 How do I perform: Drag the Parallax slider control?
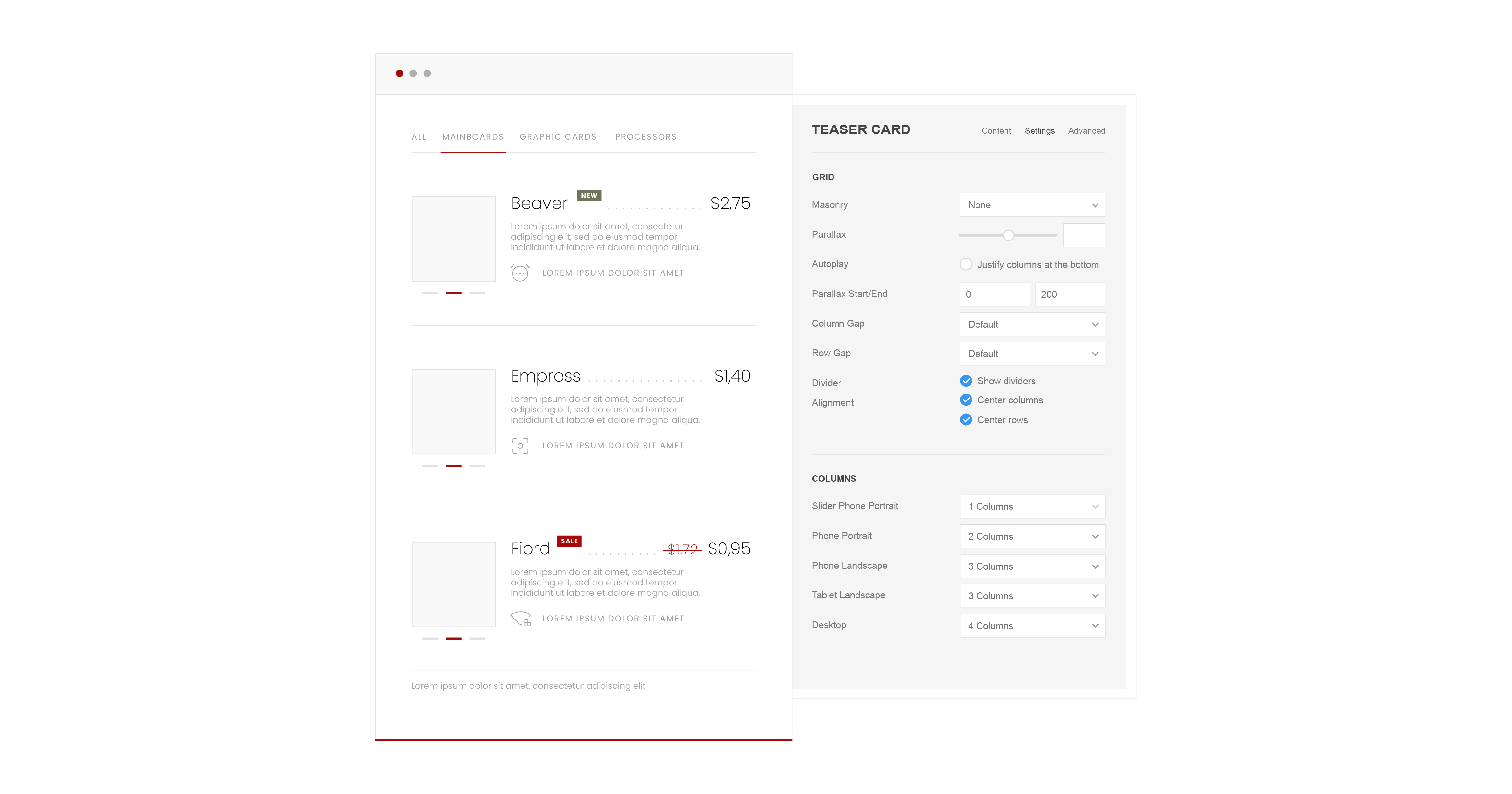click(1007, 234)
